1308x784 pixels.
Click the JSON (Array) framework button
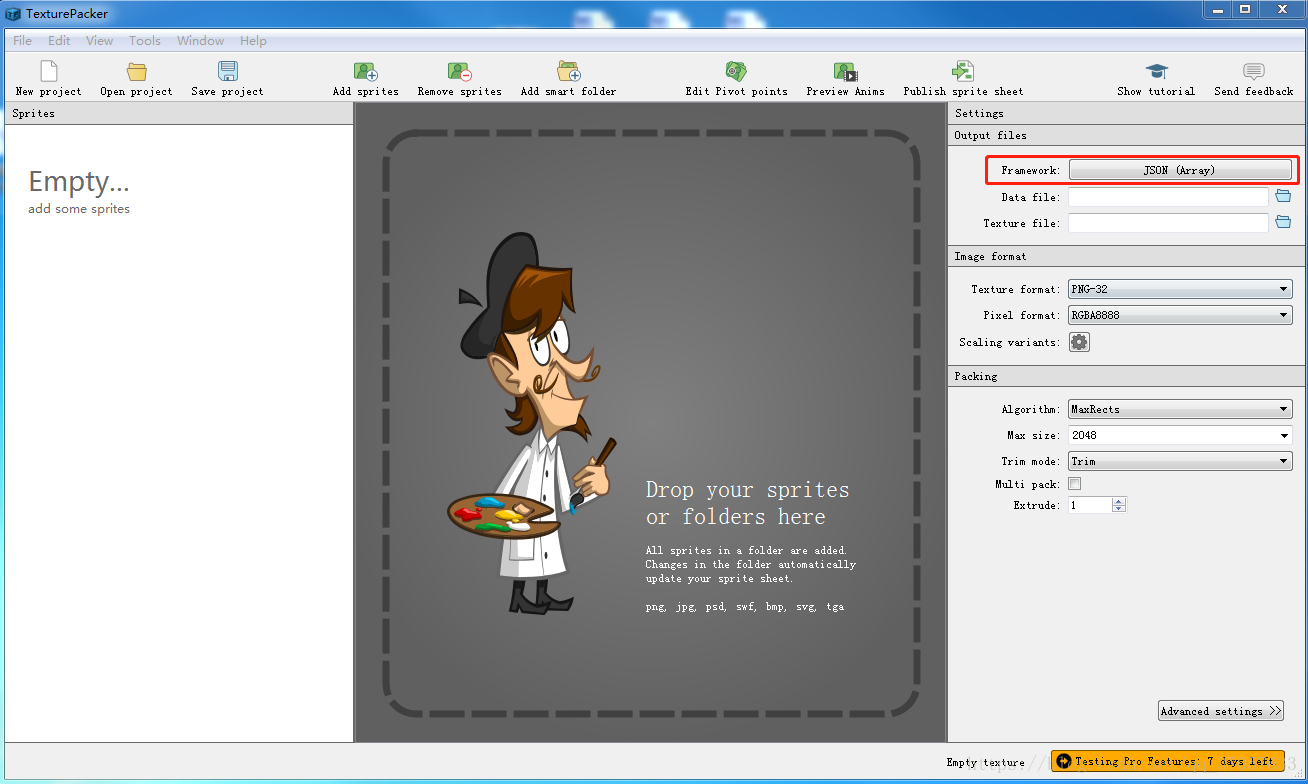click(x=1179, y=170)
